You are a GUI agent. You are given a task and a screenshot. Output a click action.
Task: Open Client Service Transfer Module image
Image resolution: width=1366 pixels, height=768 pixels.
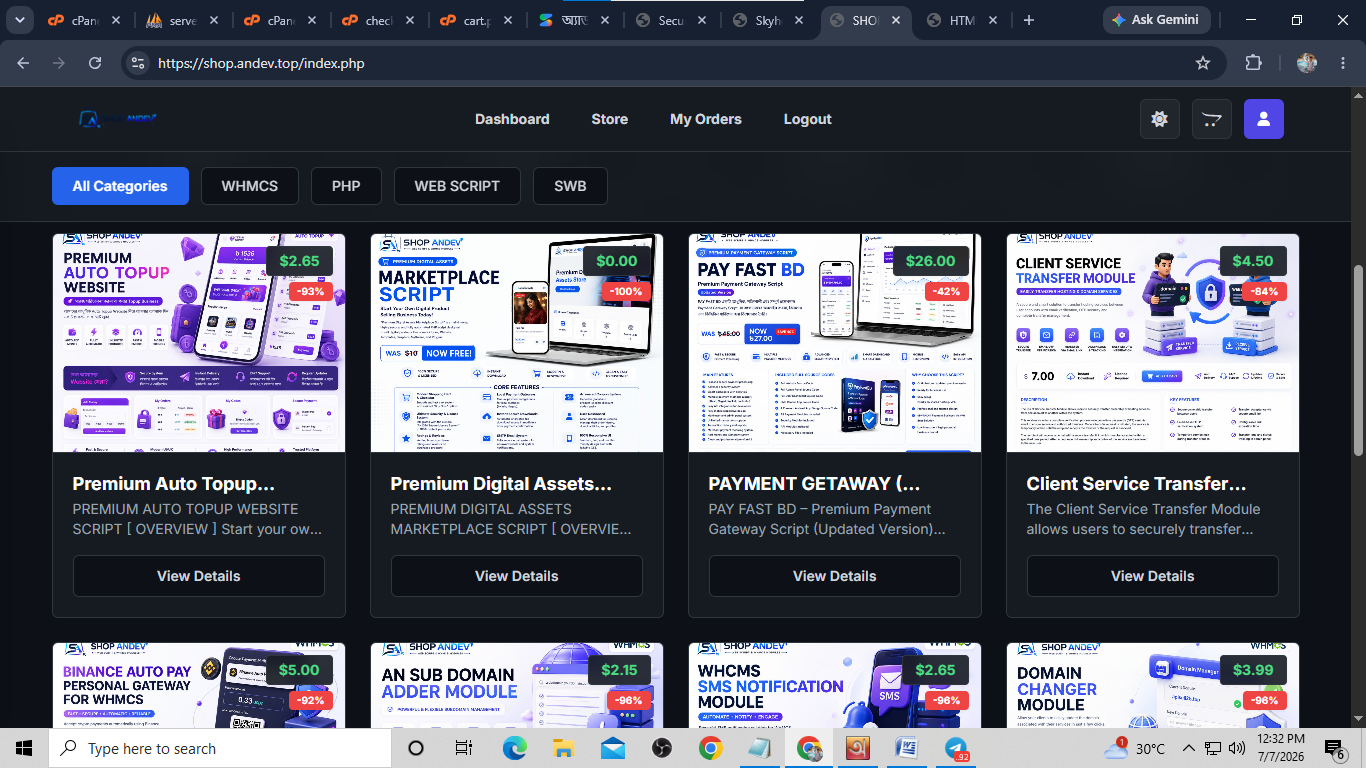(1153, 343)
